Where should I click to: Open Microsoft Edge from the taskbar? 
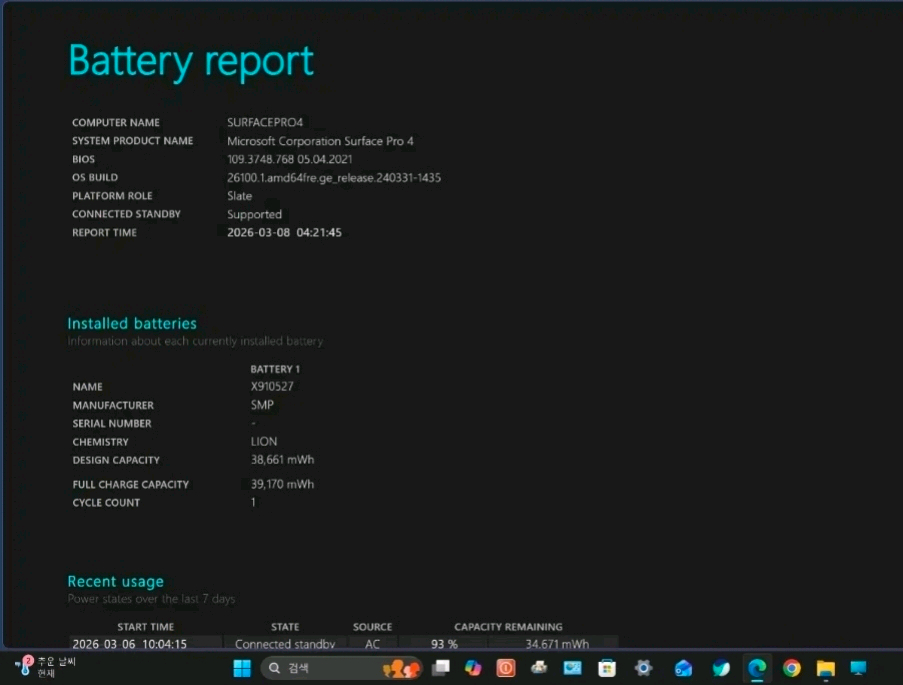[757, 667]
